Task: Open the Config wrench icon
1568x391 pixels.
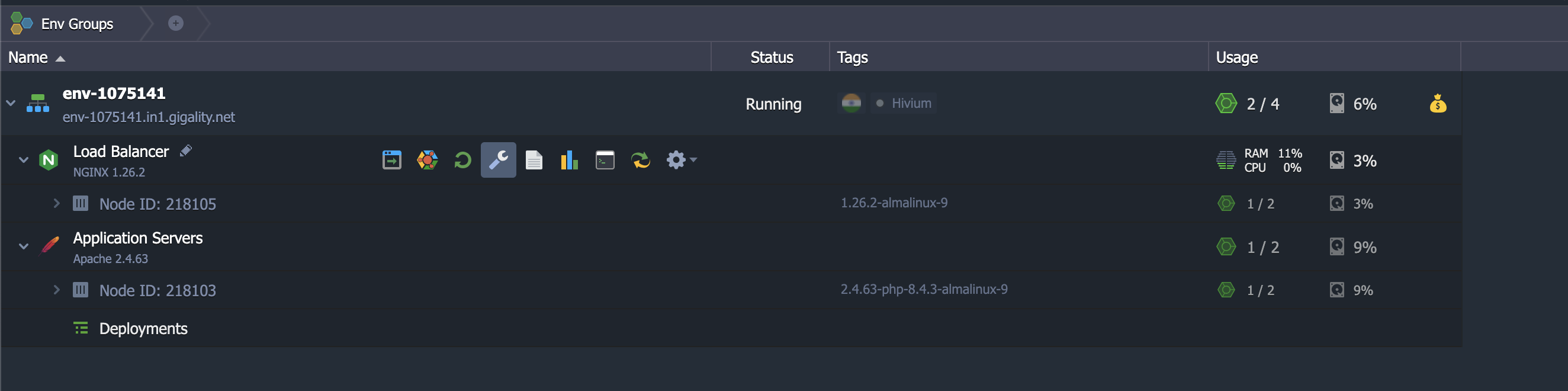Action: pyautogui.click(x=499, y=160)
